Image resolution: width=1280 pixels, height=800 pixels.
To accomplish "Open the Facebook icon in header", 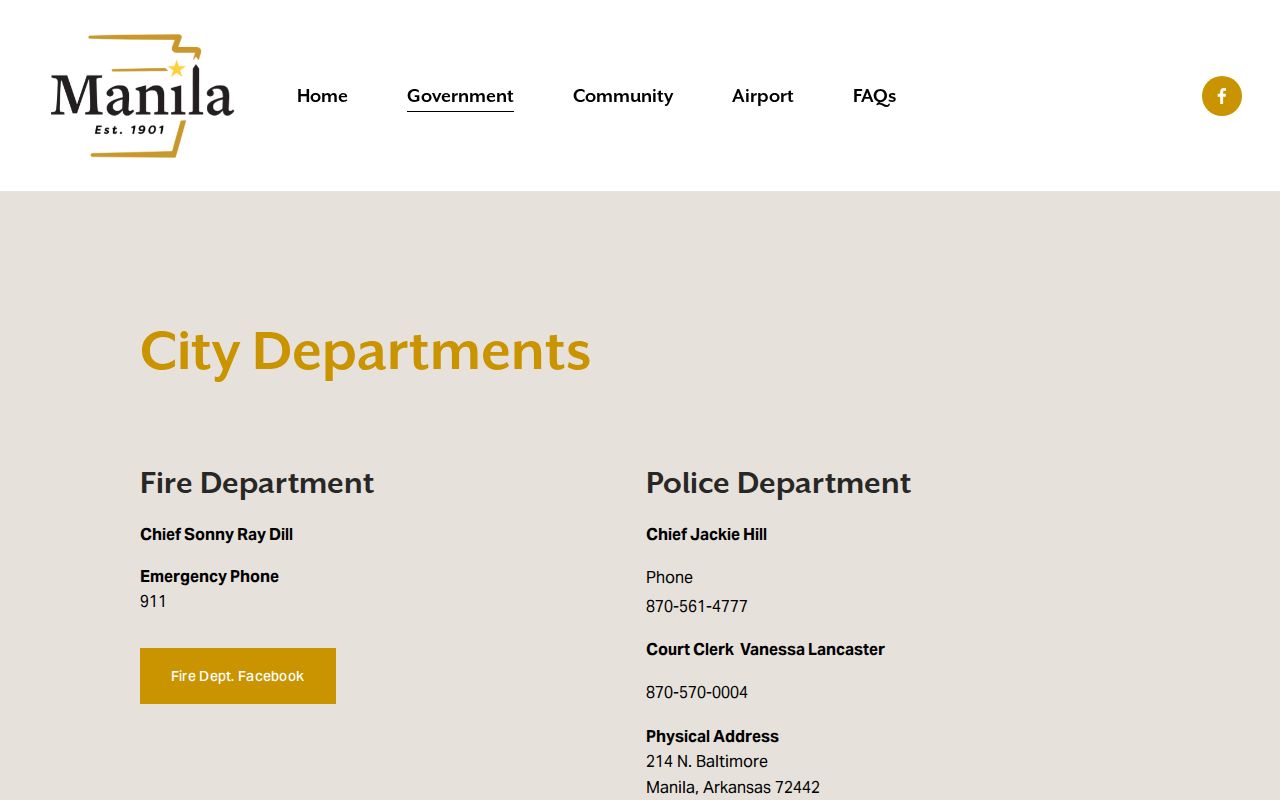I will coord(1221,96).
